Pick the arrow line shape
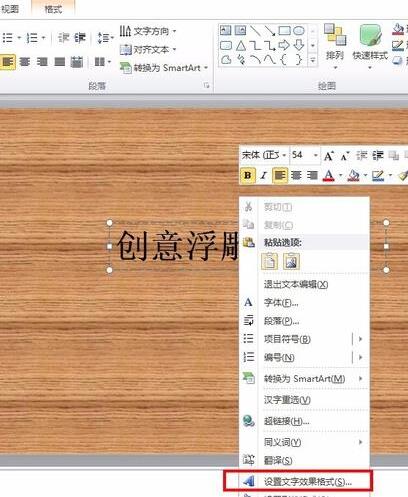 270,31
